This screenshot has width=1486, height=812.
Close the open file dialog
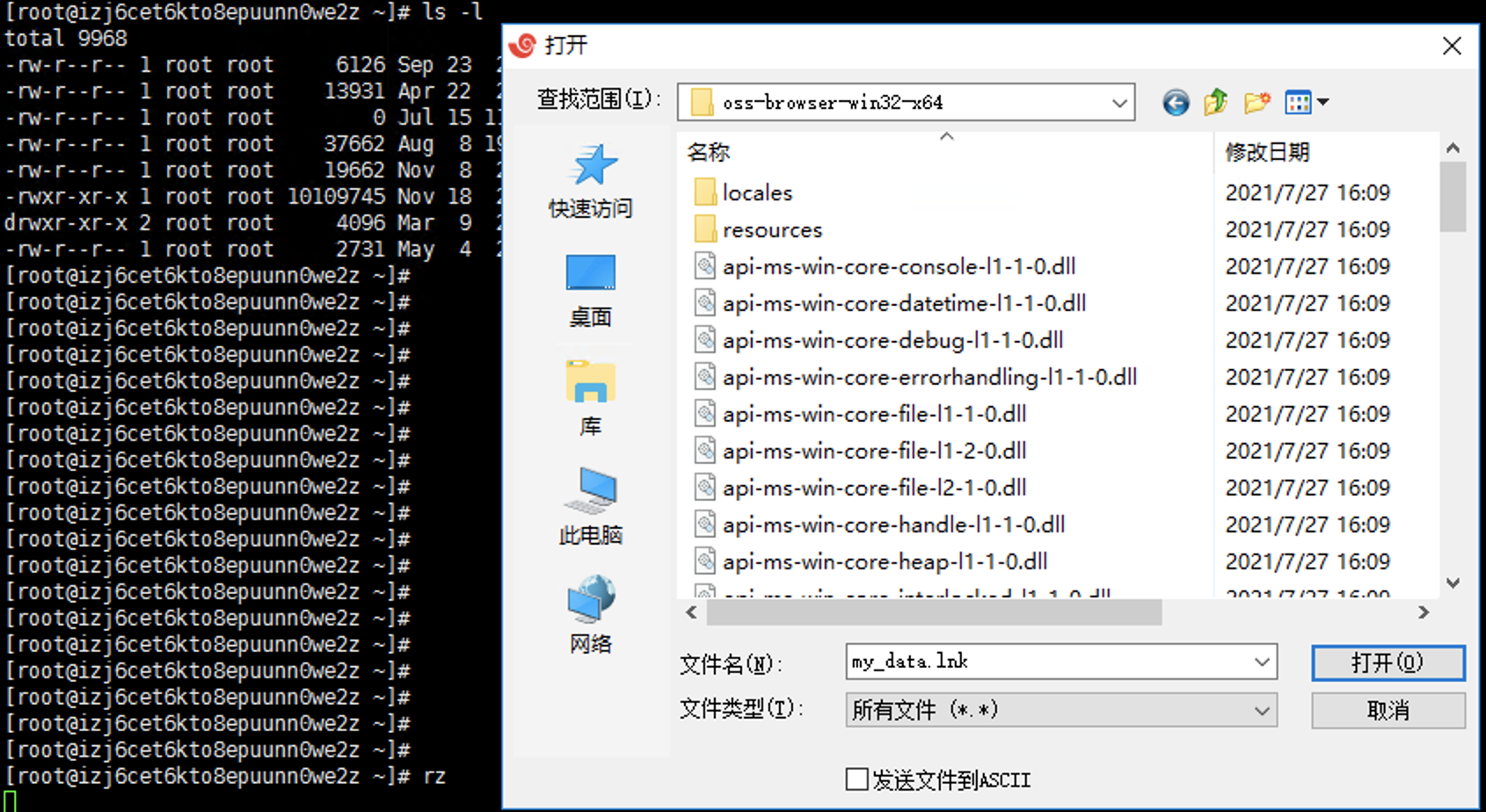[1452, 46]
